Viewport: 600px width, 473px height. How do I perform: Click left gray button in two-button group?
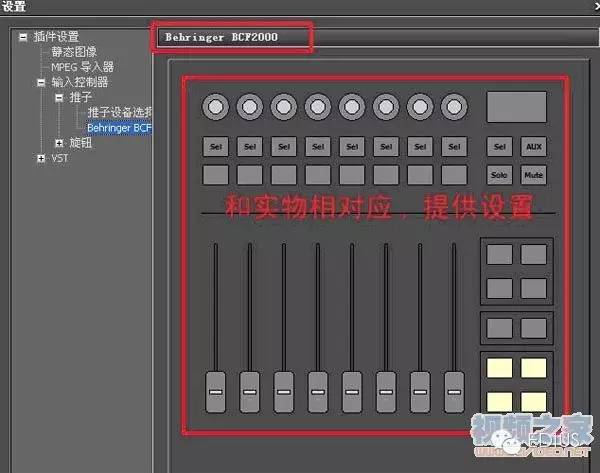point(499,328)
